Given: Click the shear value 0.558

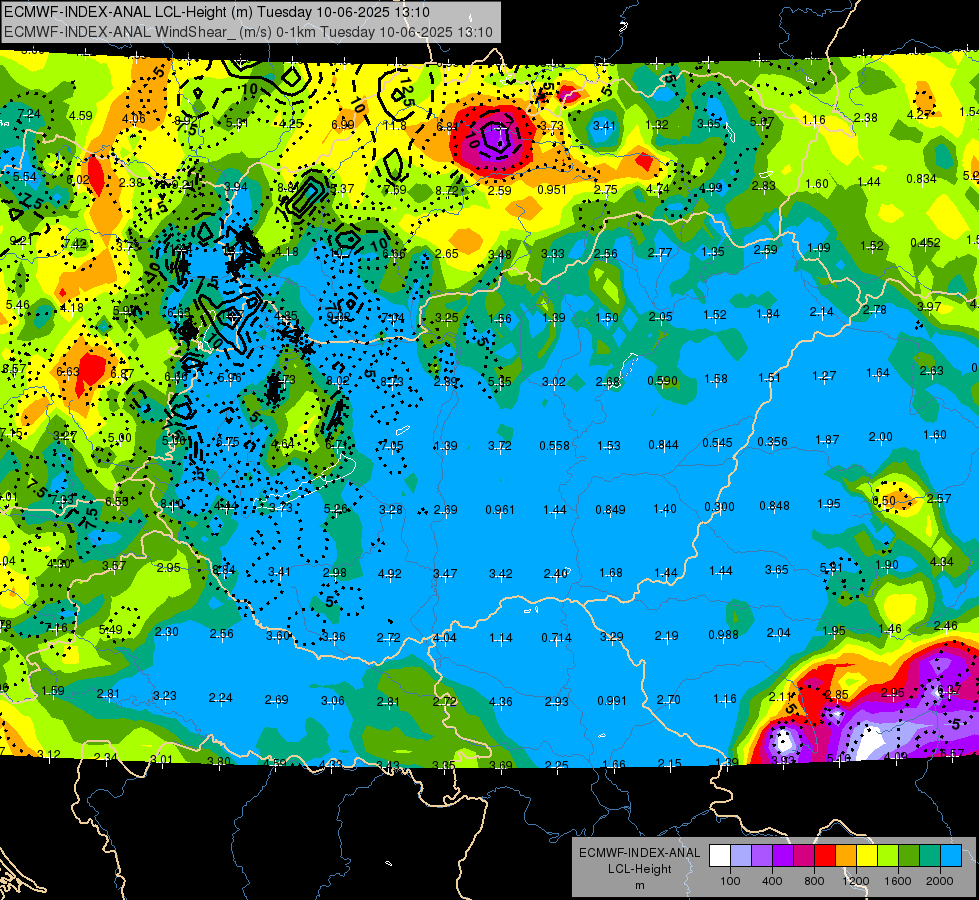Looking at the screenshot, I should point(554,445).
